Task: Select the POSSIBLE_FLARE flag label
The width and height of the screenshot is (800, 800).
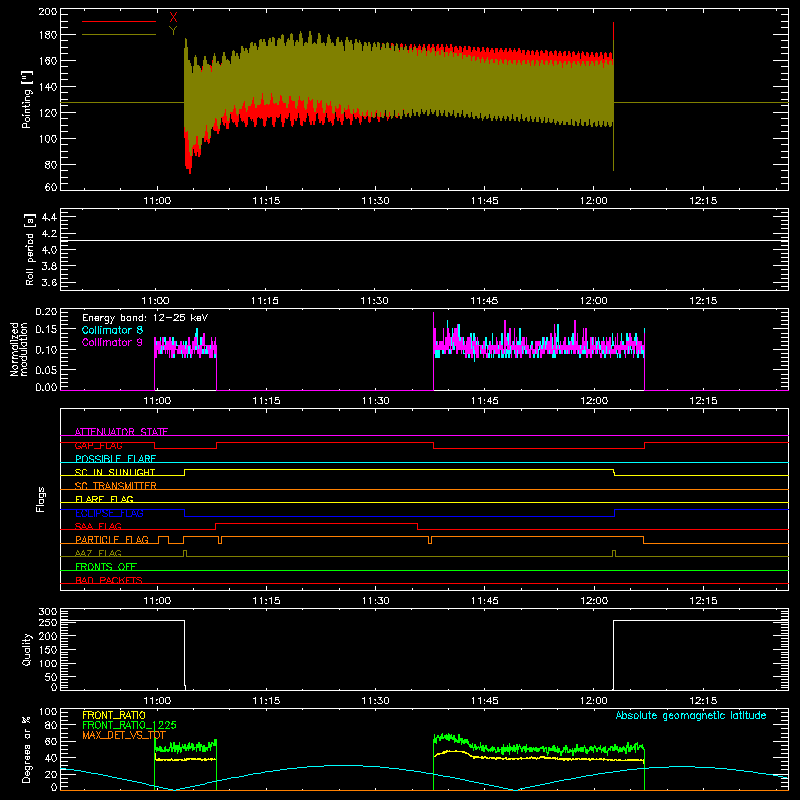Action: click(x=115, y=459)
